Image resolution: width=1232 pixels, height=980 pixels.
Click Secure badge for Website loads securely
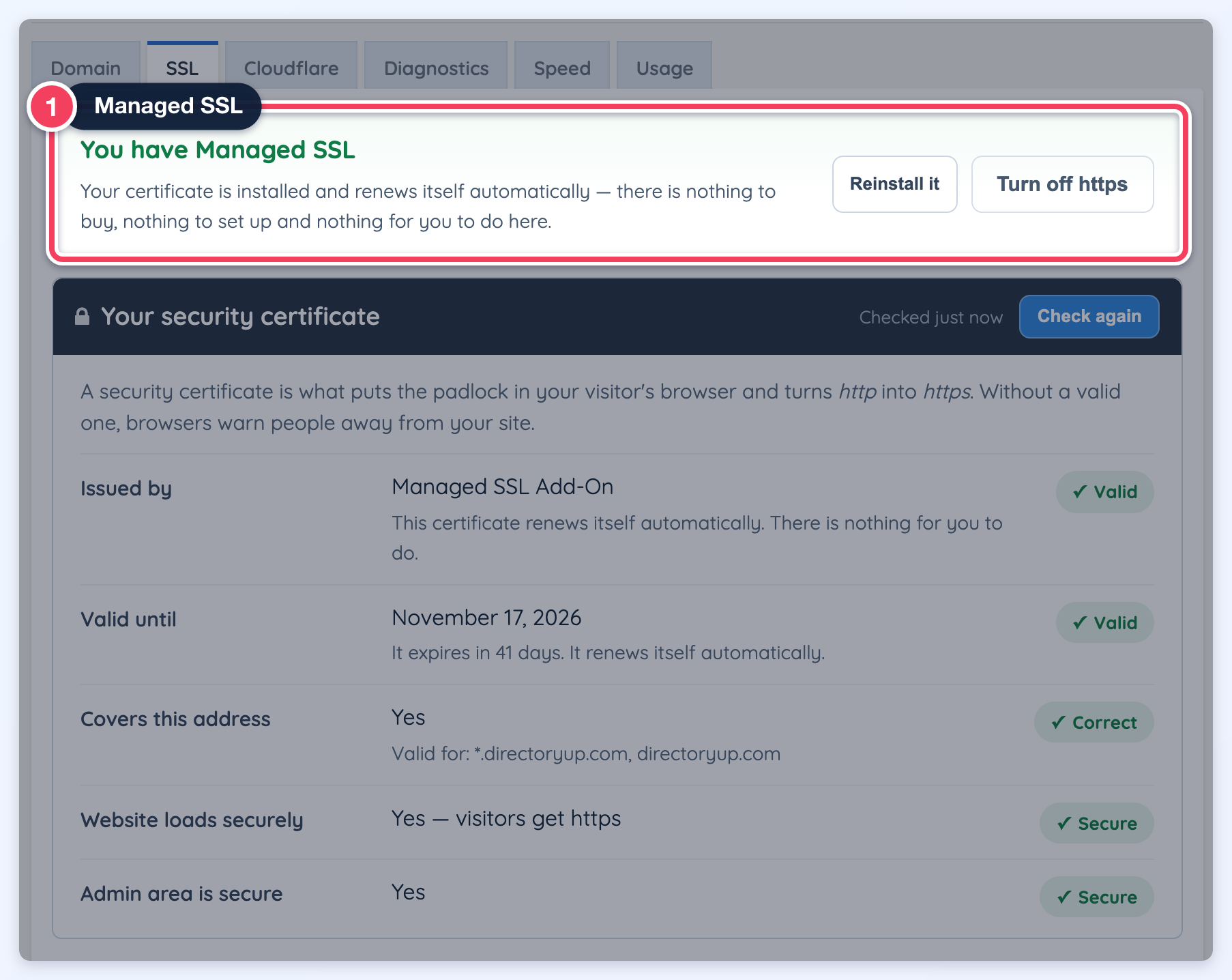click(1096, 824)
